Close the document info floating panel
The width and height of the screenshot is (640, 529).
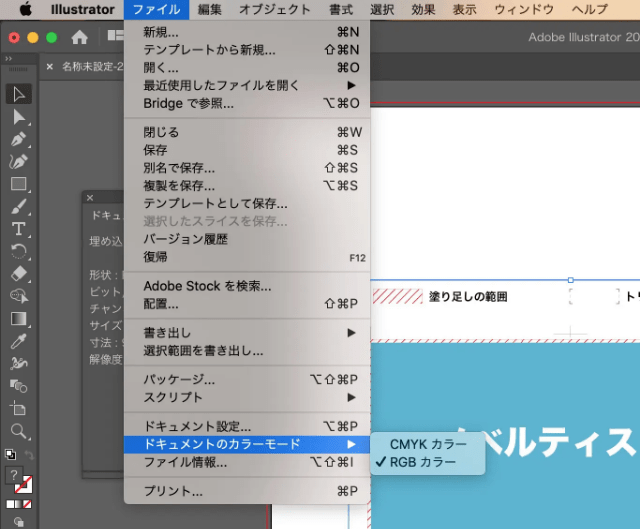point(90,198)
